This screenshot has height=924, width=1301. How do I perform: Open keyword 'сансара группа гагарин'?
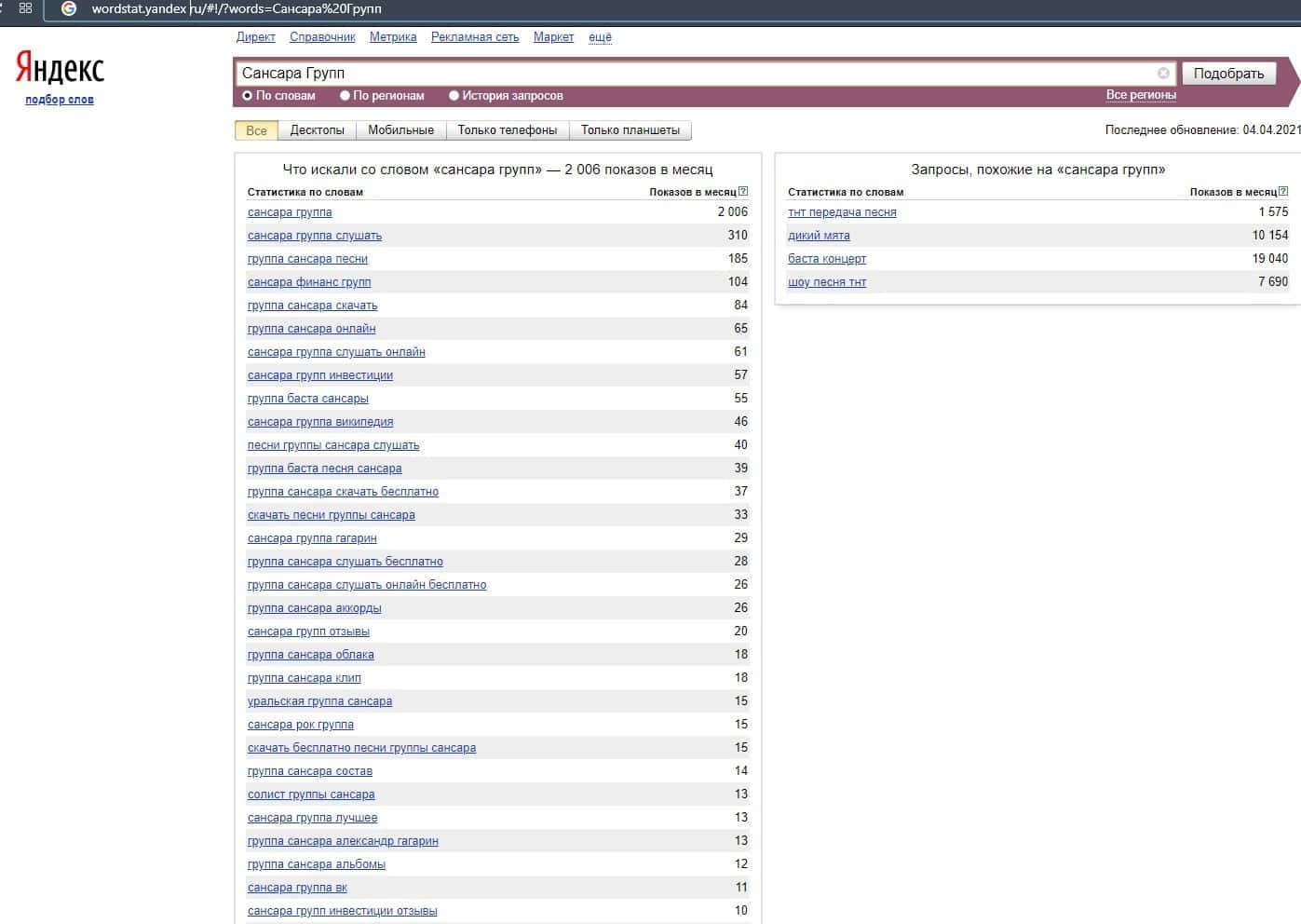click(x=312, y=538)
